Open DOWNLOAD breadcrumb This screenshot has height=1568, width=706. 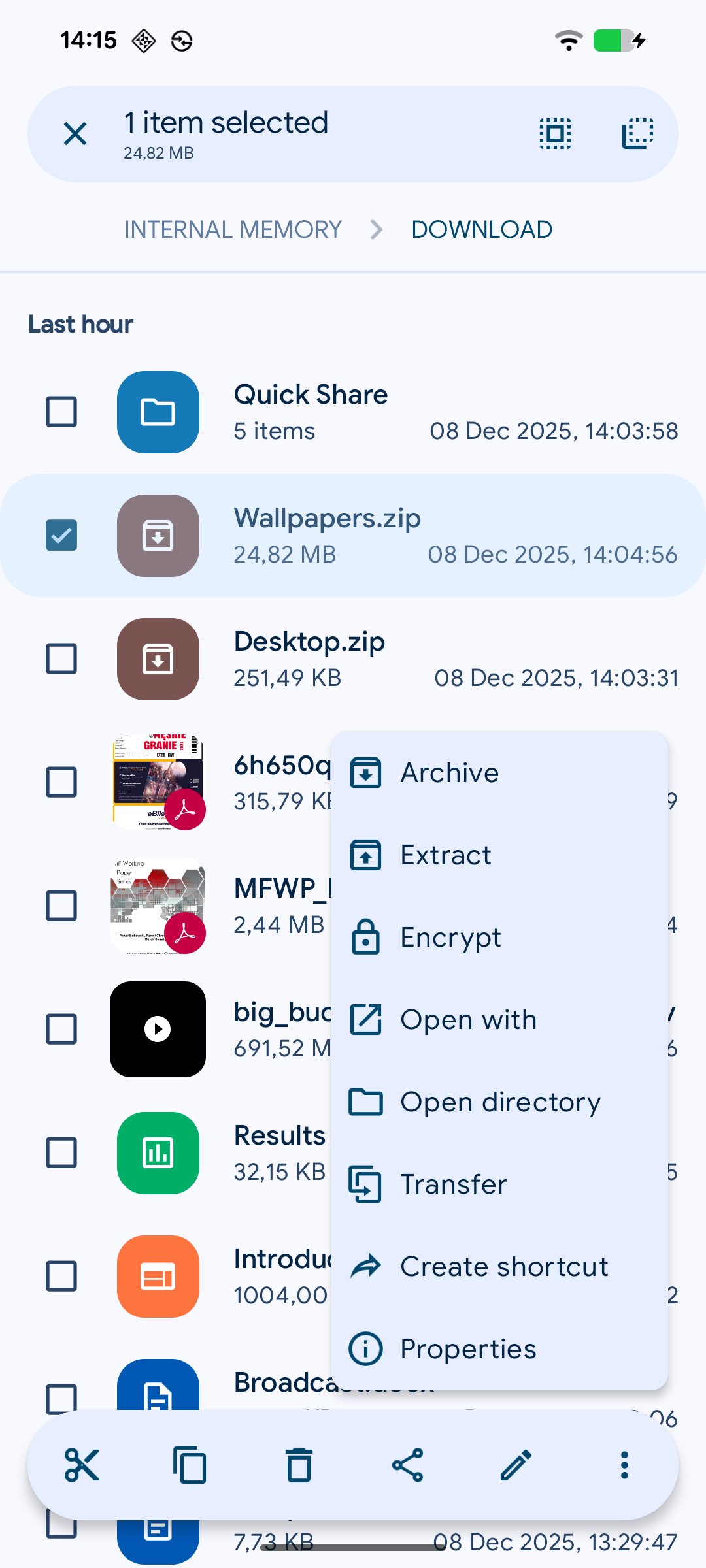482,229
